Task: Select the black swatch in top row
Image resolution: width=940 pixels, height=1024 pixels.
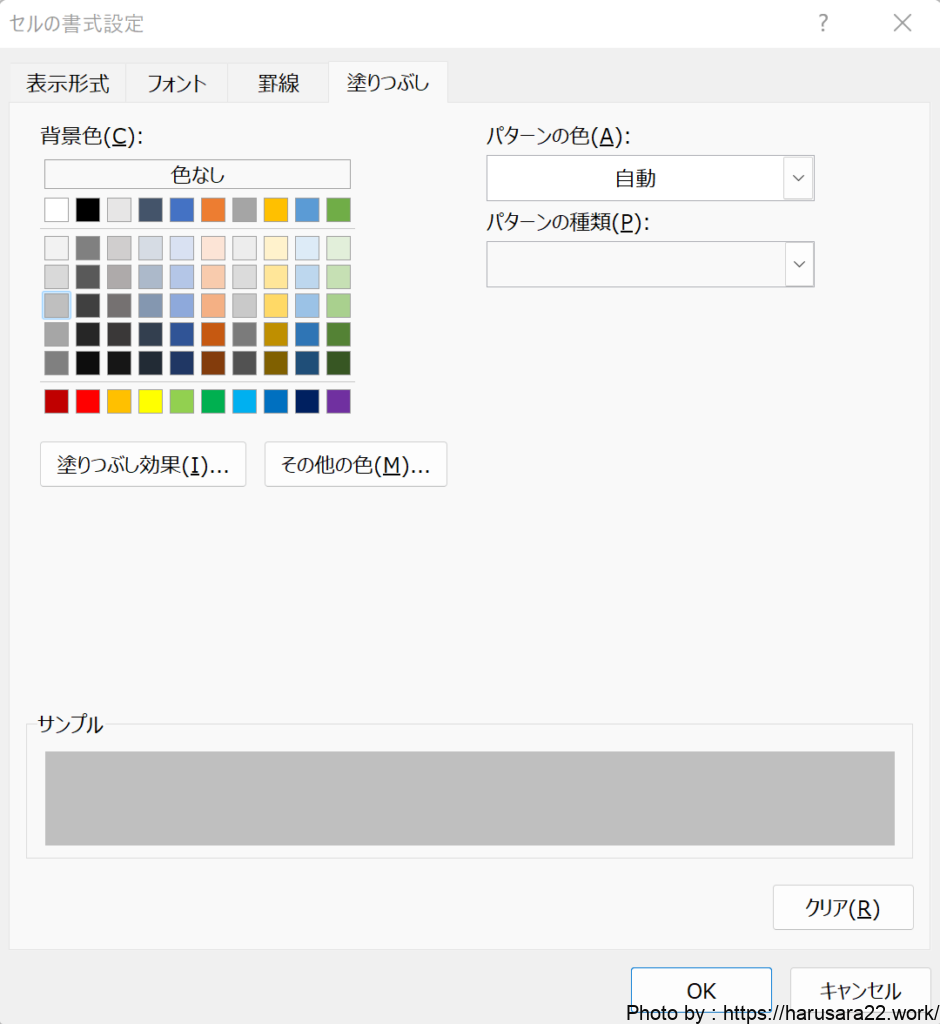Action: tap(88, 210)
